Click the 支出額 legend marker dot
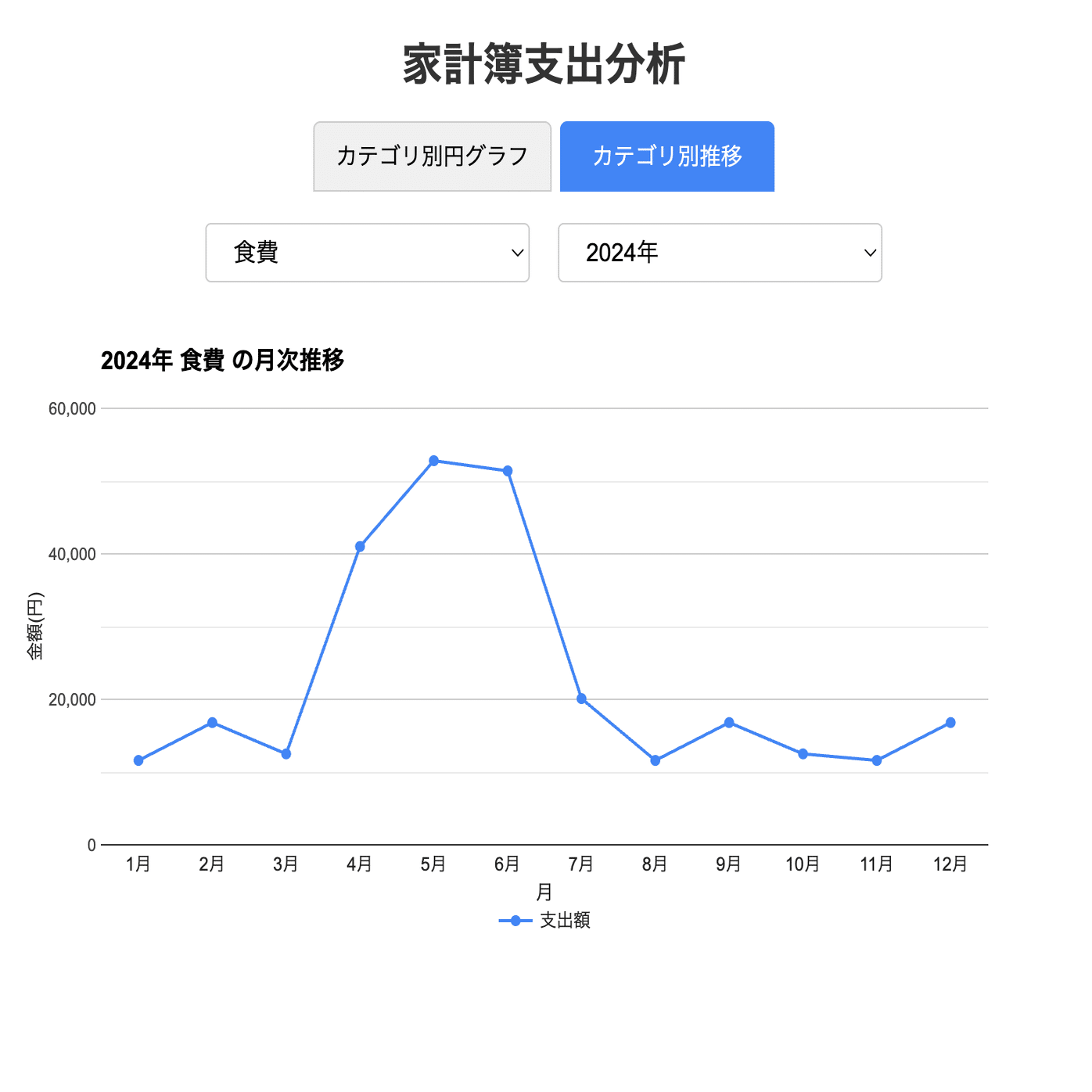 pos(515,921)
